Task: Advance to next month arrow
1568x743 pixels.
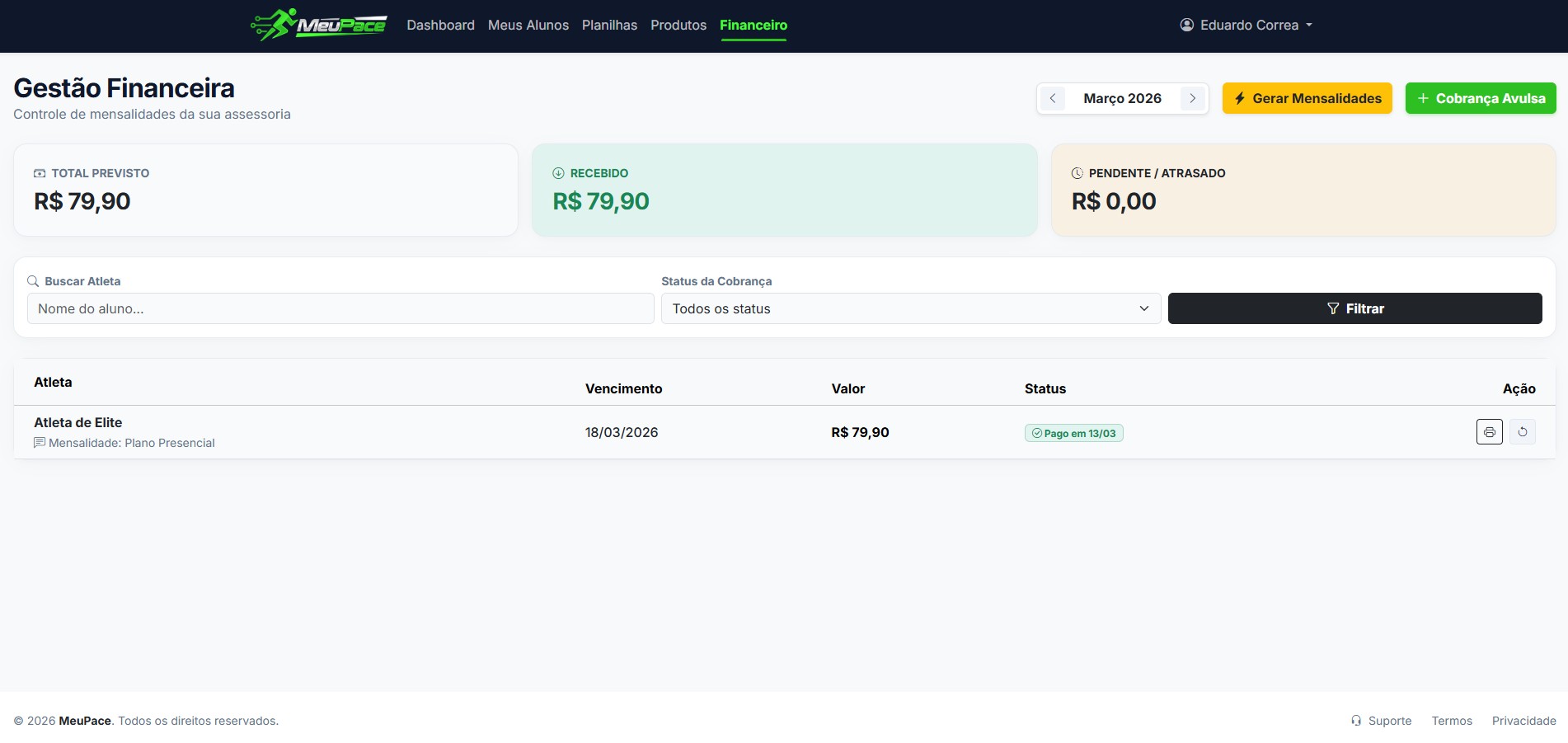Action: 1192,98
